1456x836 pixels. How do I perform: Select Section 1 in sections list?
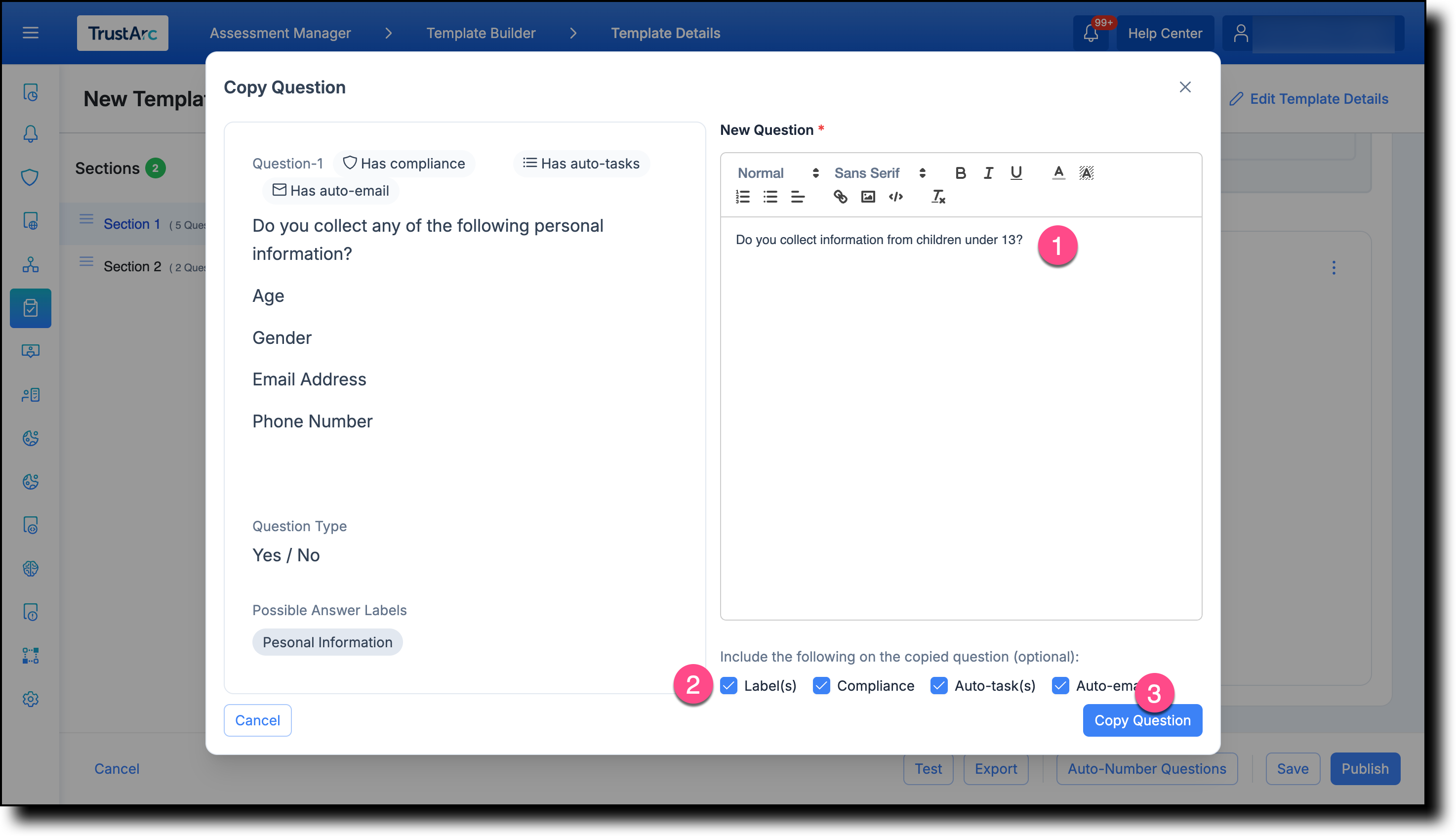click(x=132, y=223)
